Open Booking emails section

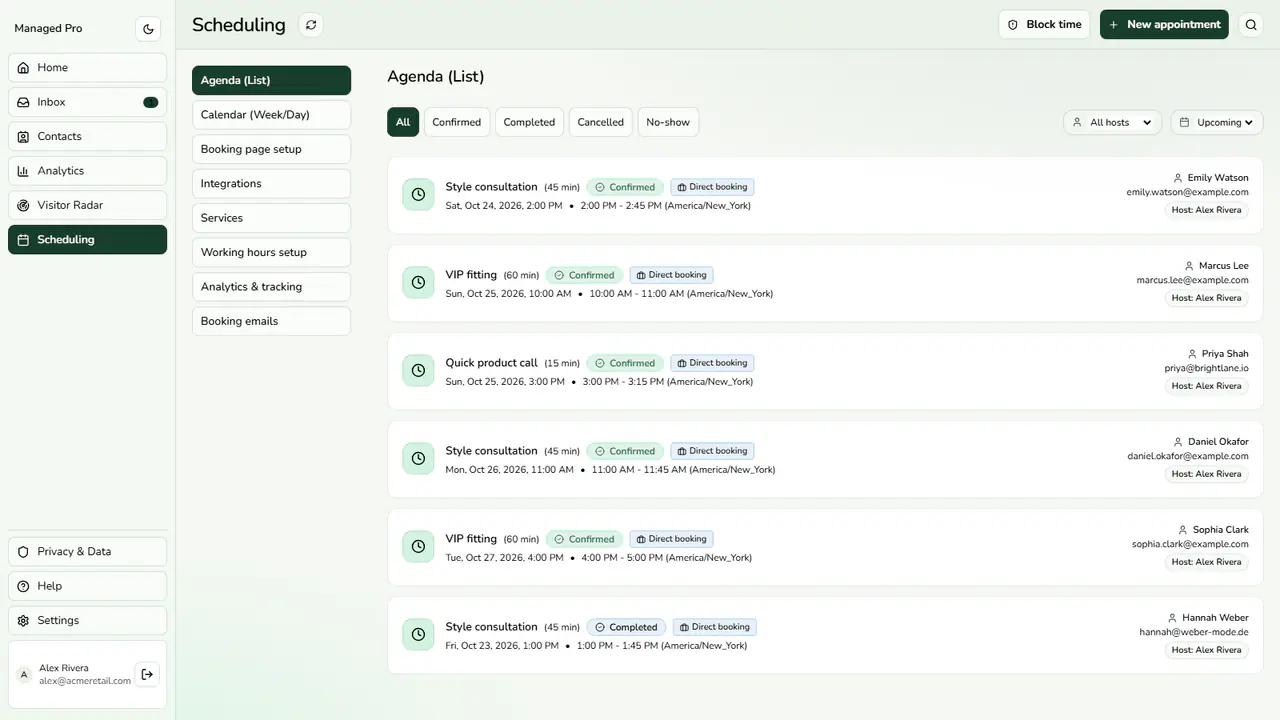coord(271,321)
